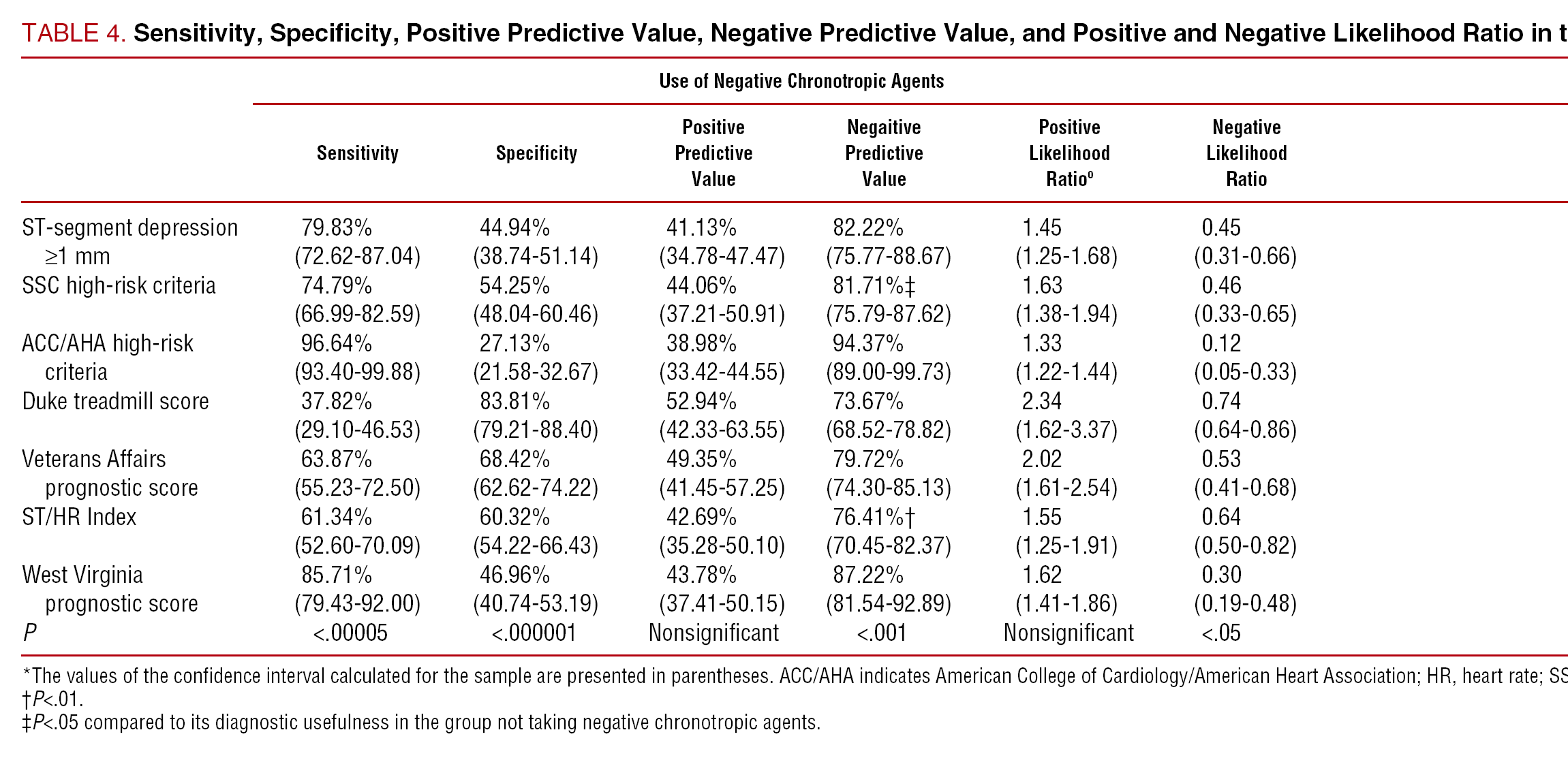This screenshot has height=760, width=1568.
Task: Click the <.000001 P value cell
Action: (534, 633)
